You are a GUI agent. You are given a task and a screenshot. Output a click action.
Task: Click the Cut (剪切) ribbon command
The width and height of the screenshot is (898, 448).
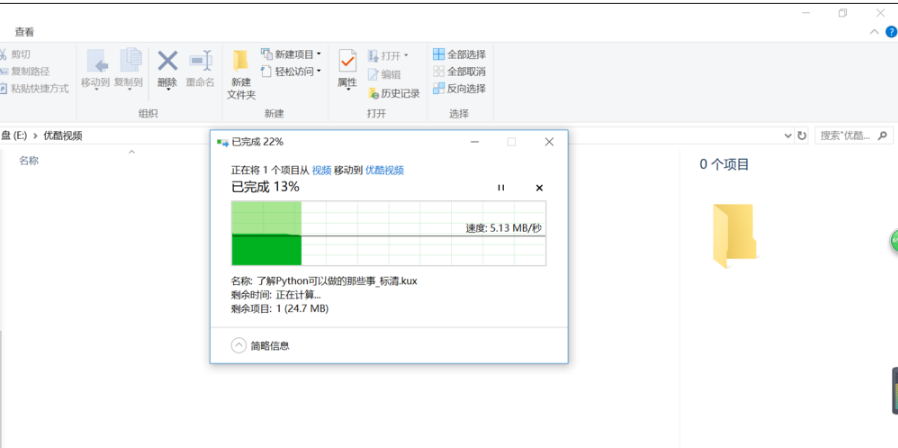click(x=15, y=54)
